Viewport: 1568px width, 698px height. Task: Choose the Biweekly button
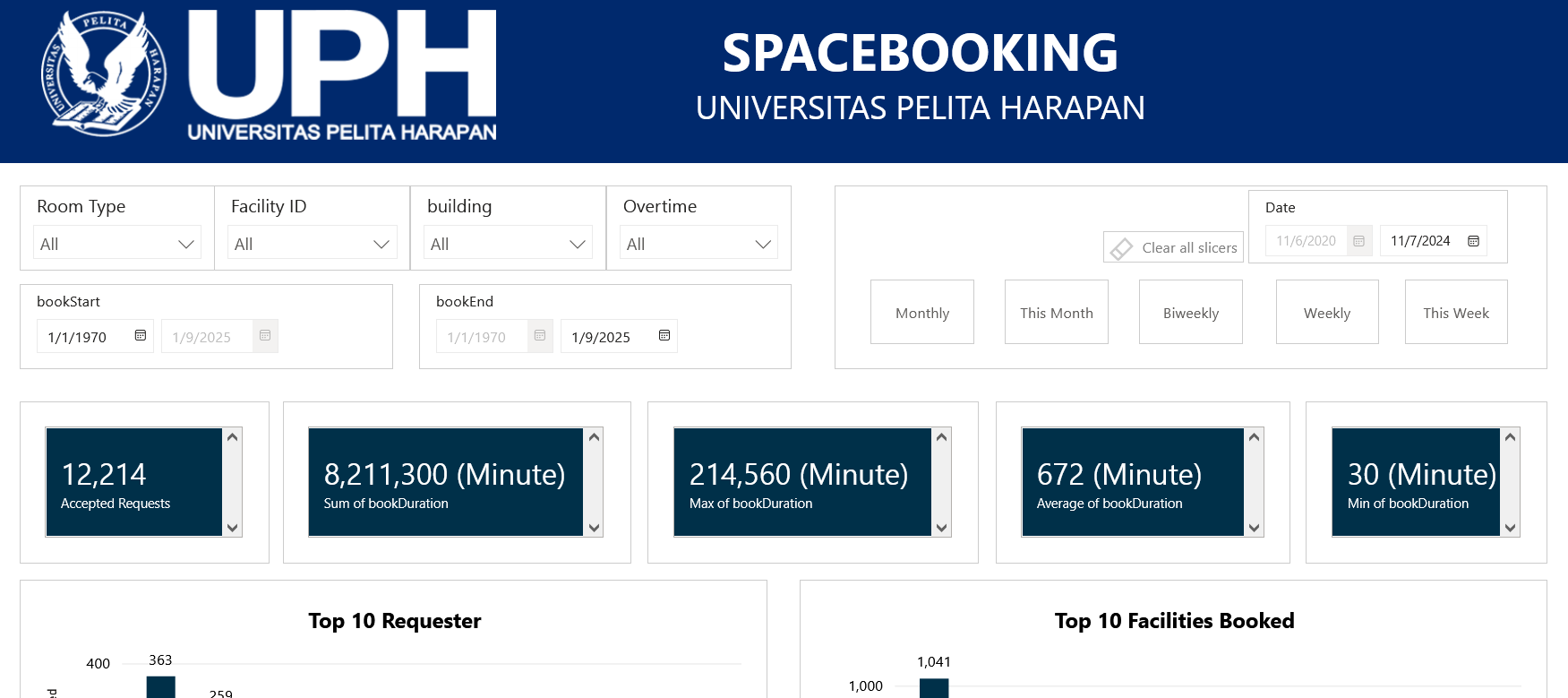[1191, 312]
